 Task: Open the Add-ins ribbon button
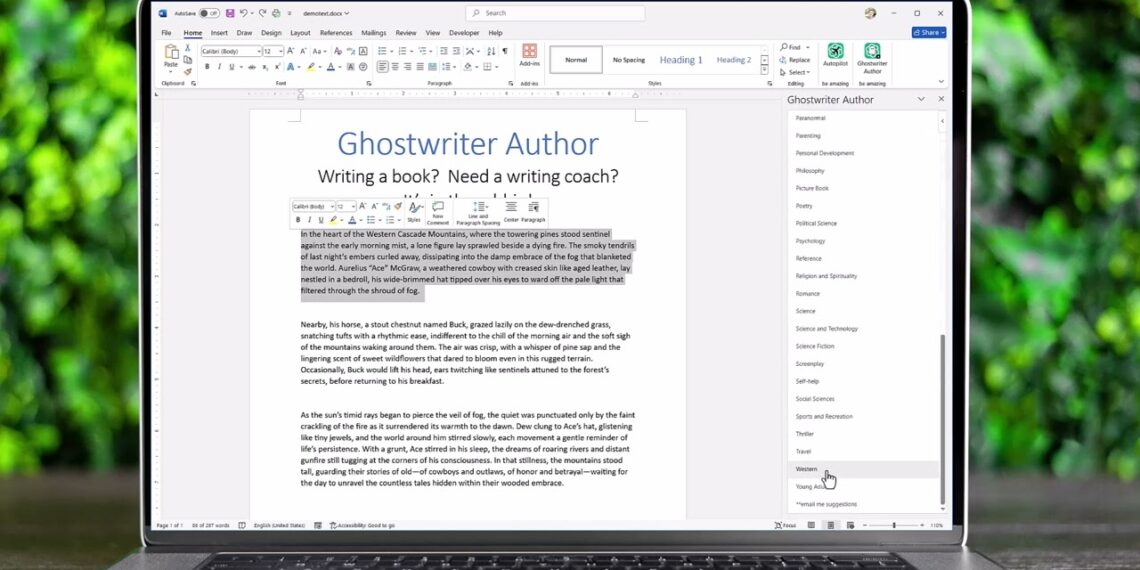point(529,55)
